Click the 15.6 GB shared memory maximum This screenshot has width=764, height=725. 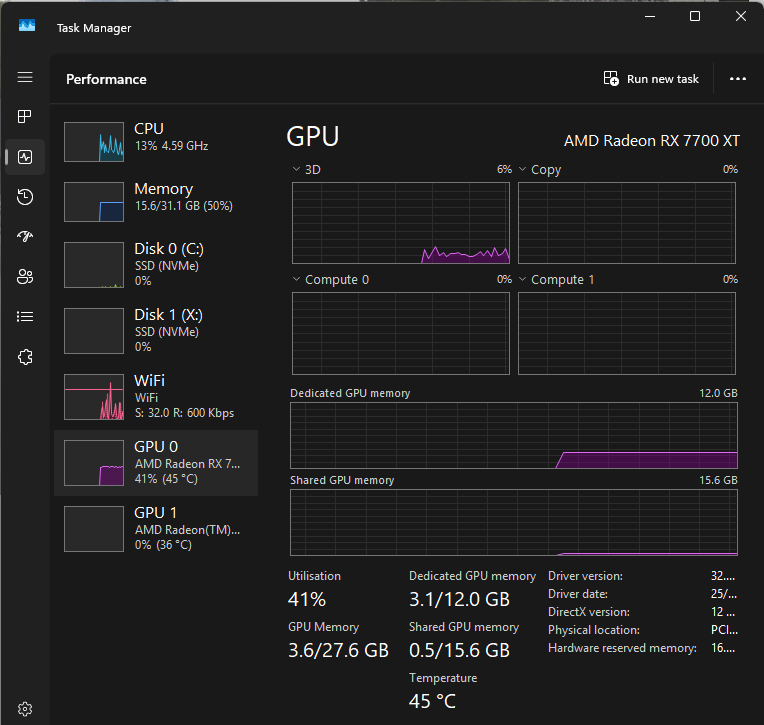pos(718,480)
